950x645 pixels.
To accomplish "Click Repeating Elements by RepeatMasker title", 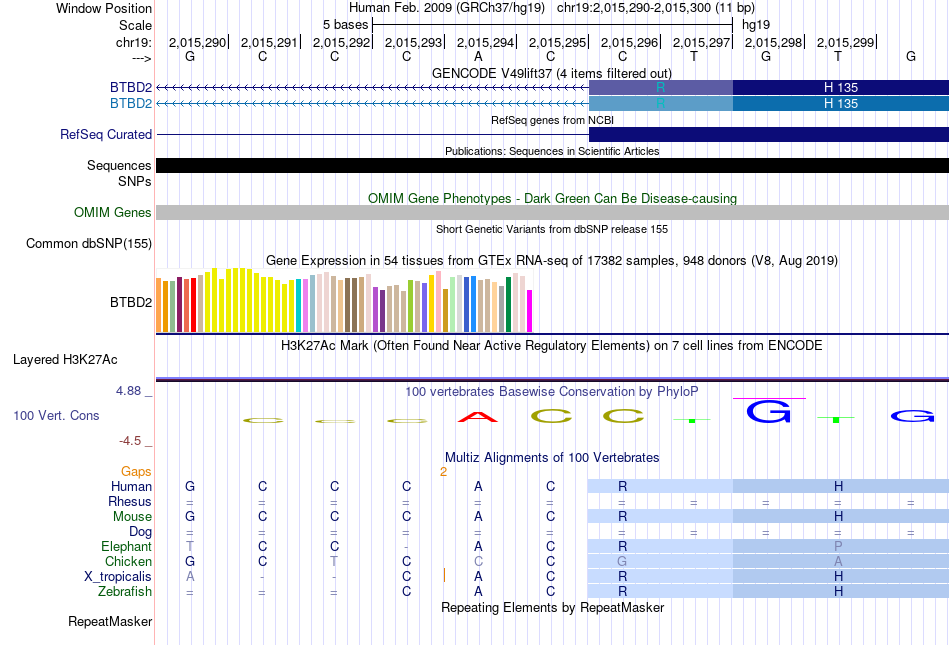I will pyautogui.click(x=553, y=607).
